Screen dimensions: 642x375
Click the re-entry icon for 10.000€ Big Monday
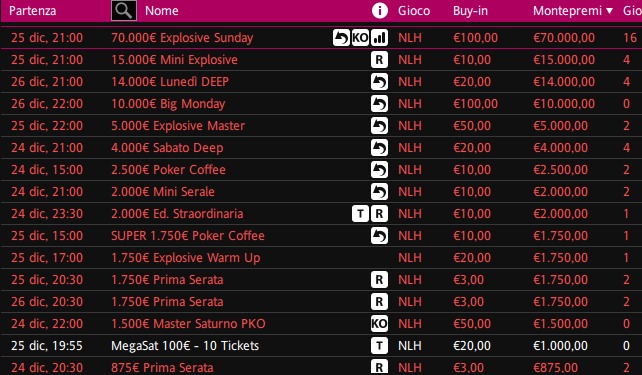coord(380,104)
